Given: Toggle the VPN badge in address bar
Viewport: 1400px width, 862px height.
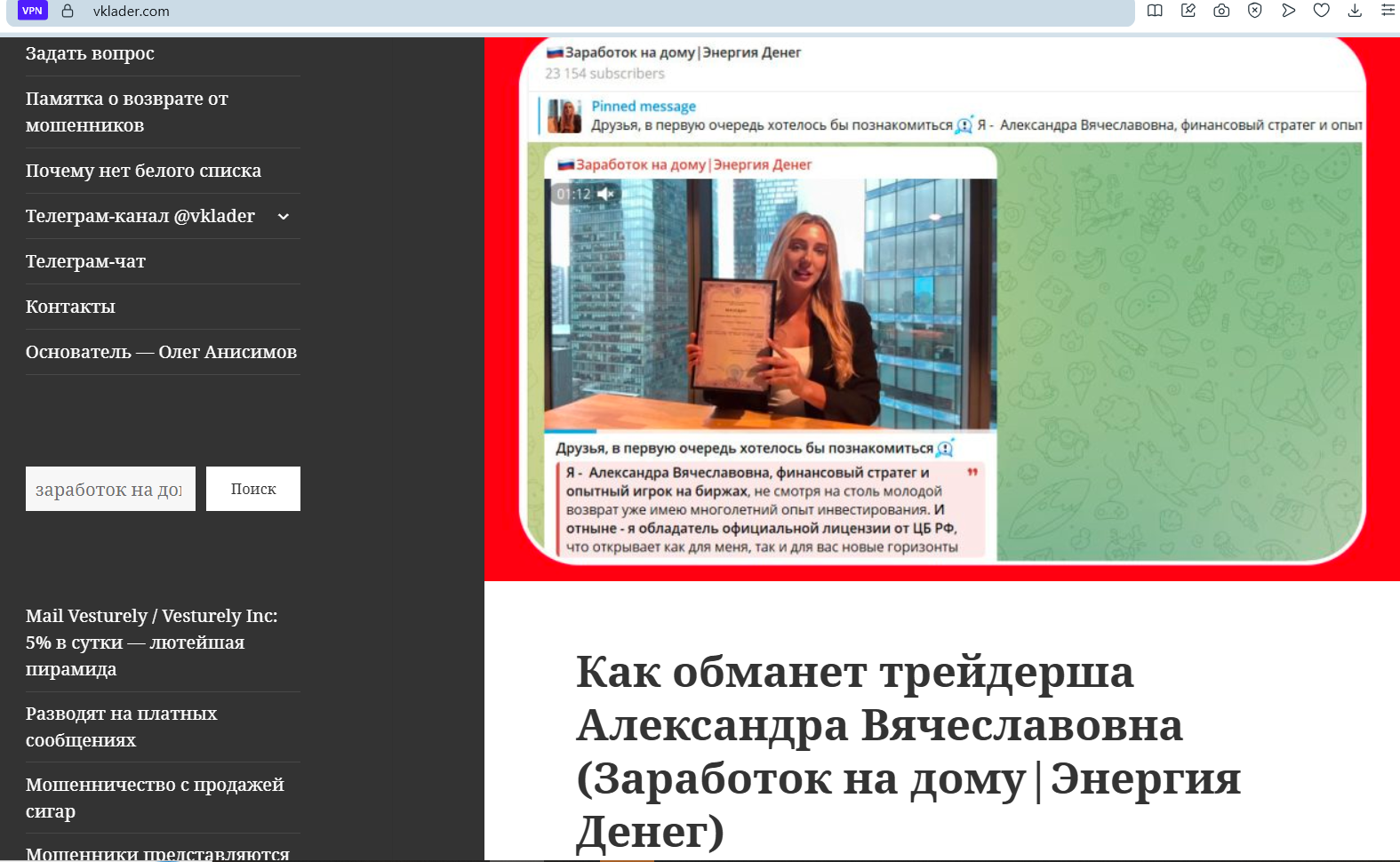Looking at the screenshot, I should click(x=32, y=11).
